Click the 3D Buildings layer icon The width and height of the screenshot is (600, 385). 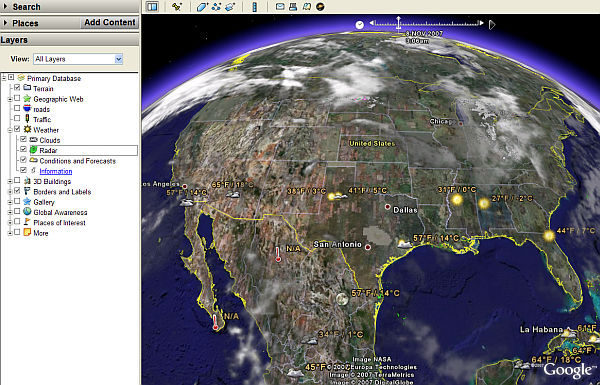point(27,181)
